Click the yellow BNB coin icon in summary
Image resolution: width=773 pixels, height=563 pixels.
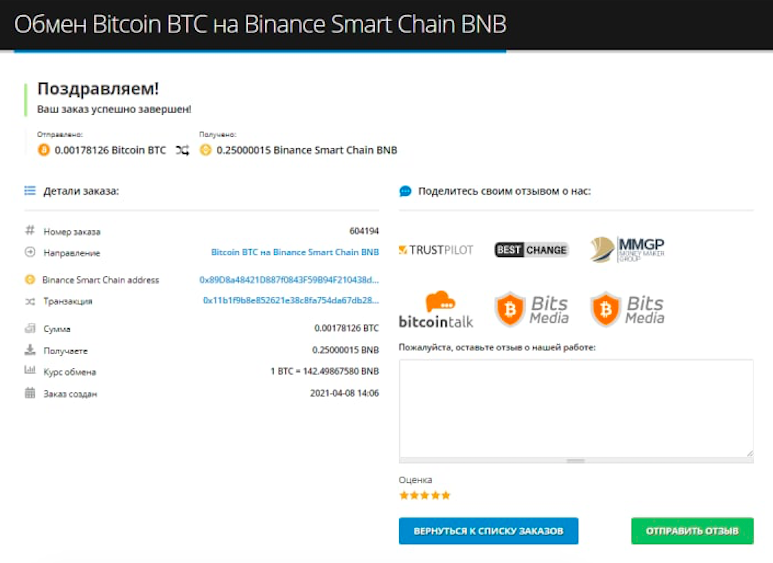pos(206,150)
